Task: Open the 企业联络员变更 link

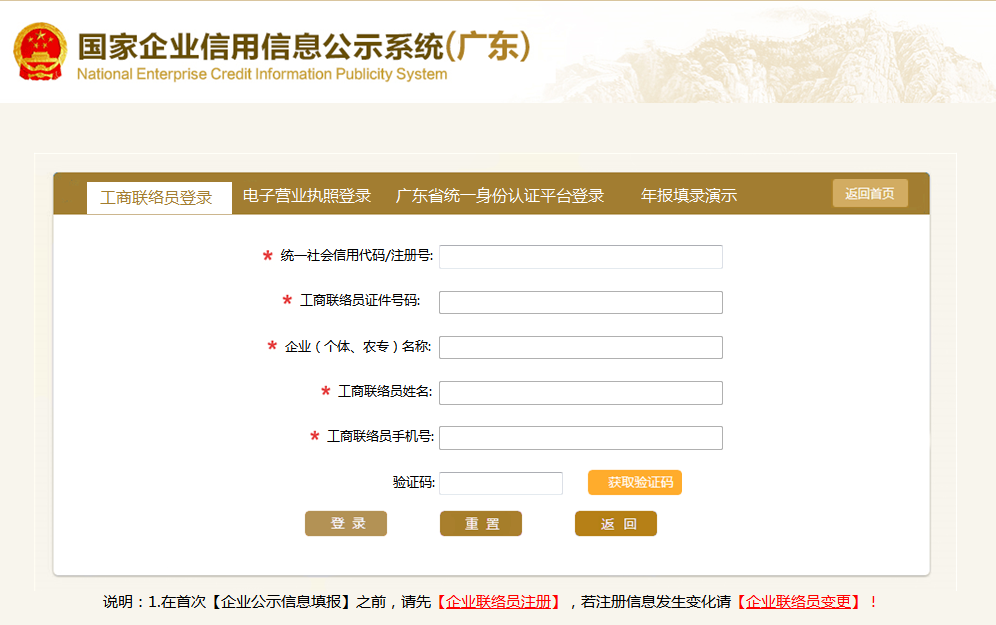Action: [x=798, y=601]
